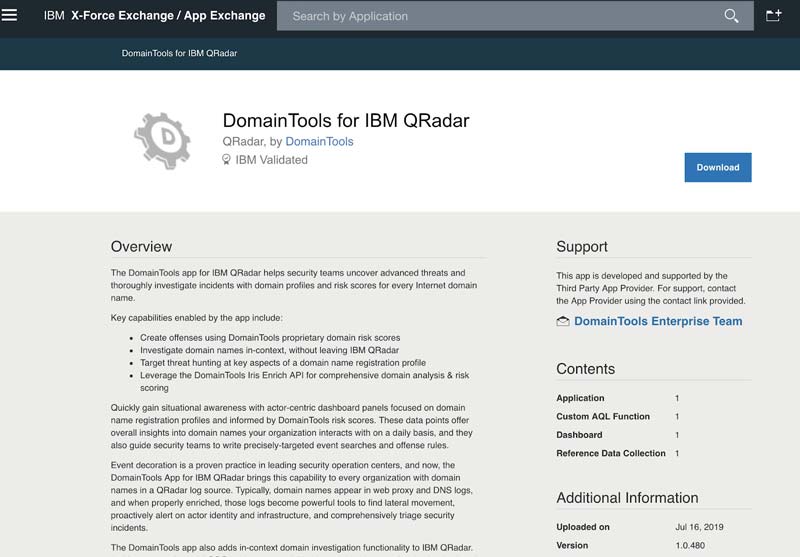Click the DomainTools gear logo
Image resolution: width=800 pixels, height=557 pixels.
[162, 141]
